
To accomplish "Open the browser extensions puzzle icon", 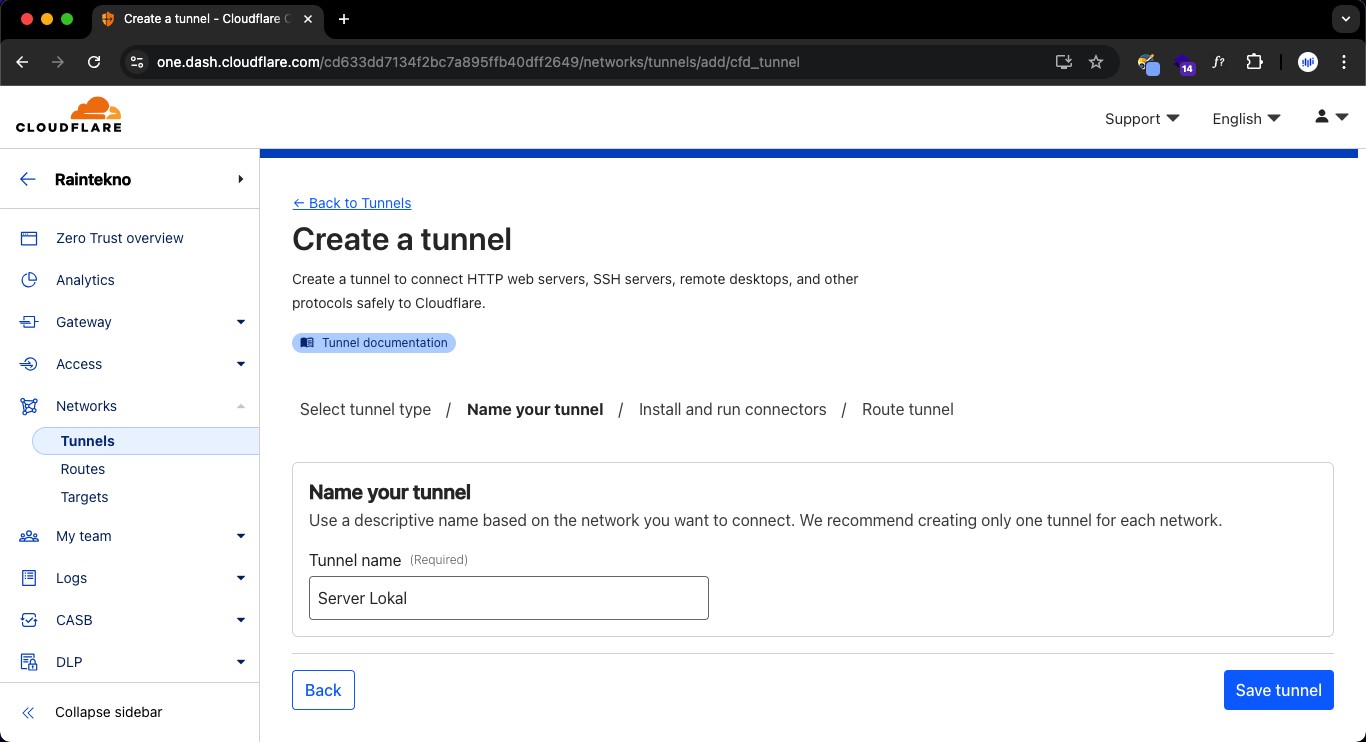I will (1254, 62).
